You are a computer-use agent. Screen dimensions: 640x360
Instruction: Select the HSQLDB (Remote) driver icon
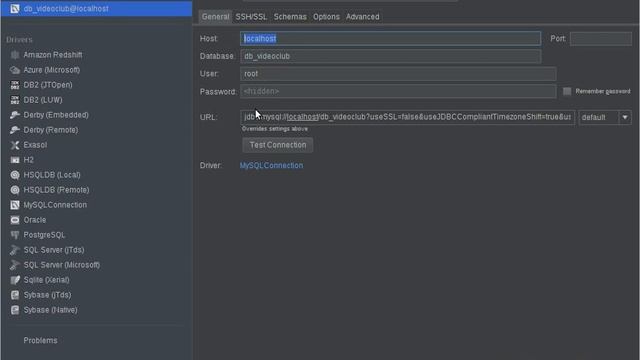(15, 190)
